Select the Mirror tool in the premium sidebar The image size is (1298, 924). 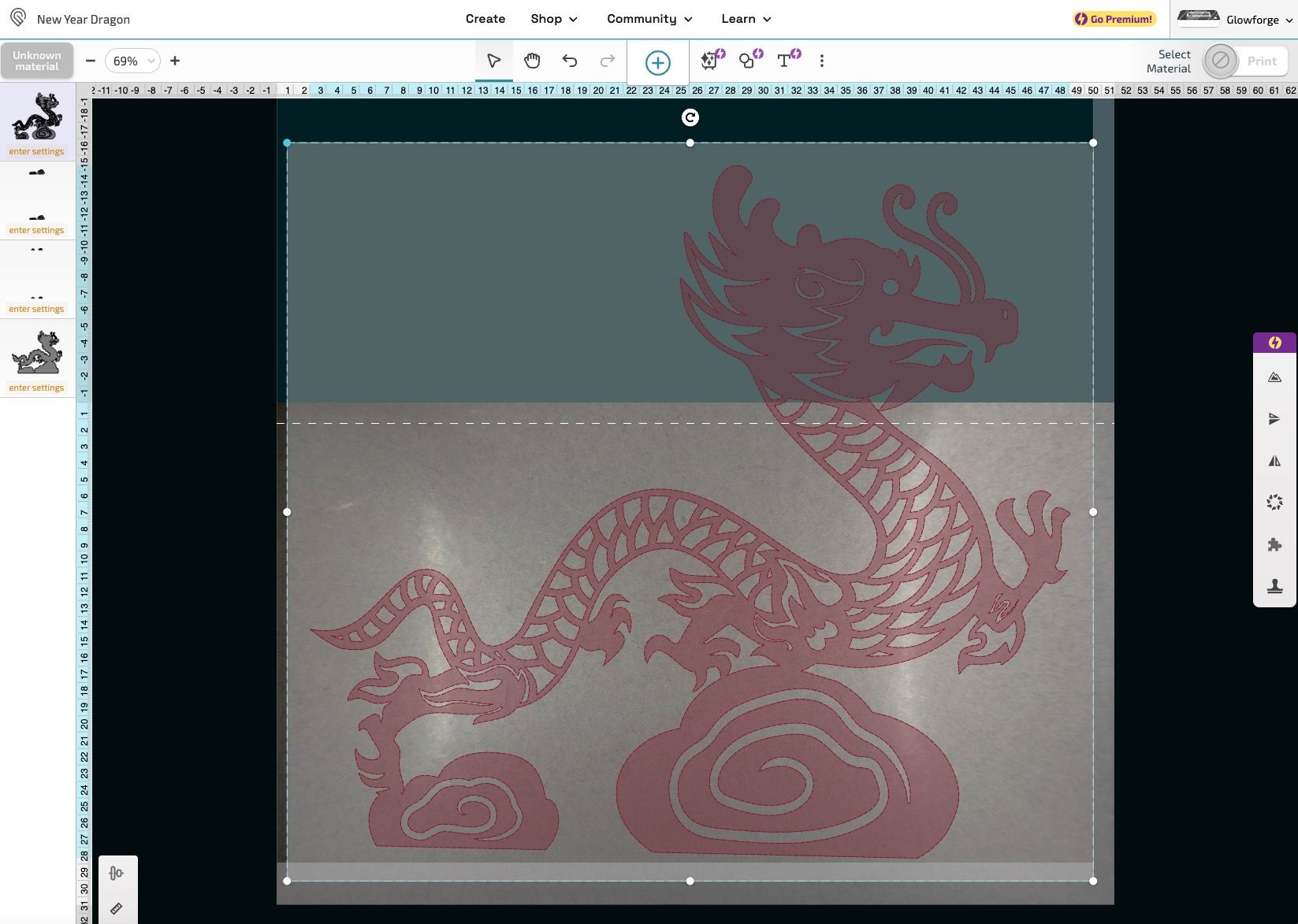[x=1274, y=460]
